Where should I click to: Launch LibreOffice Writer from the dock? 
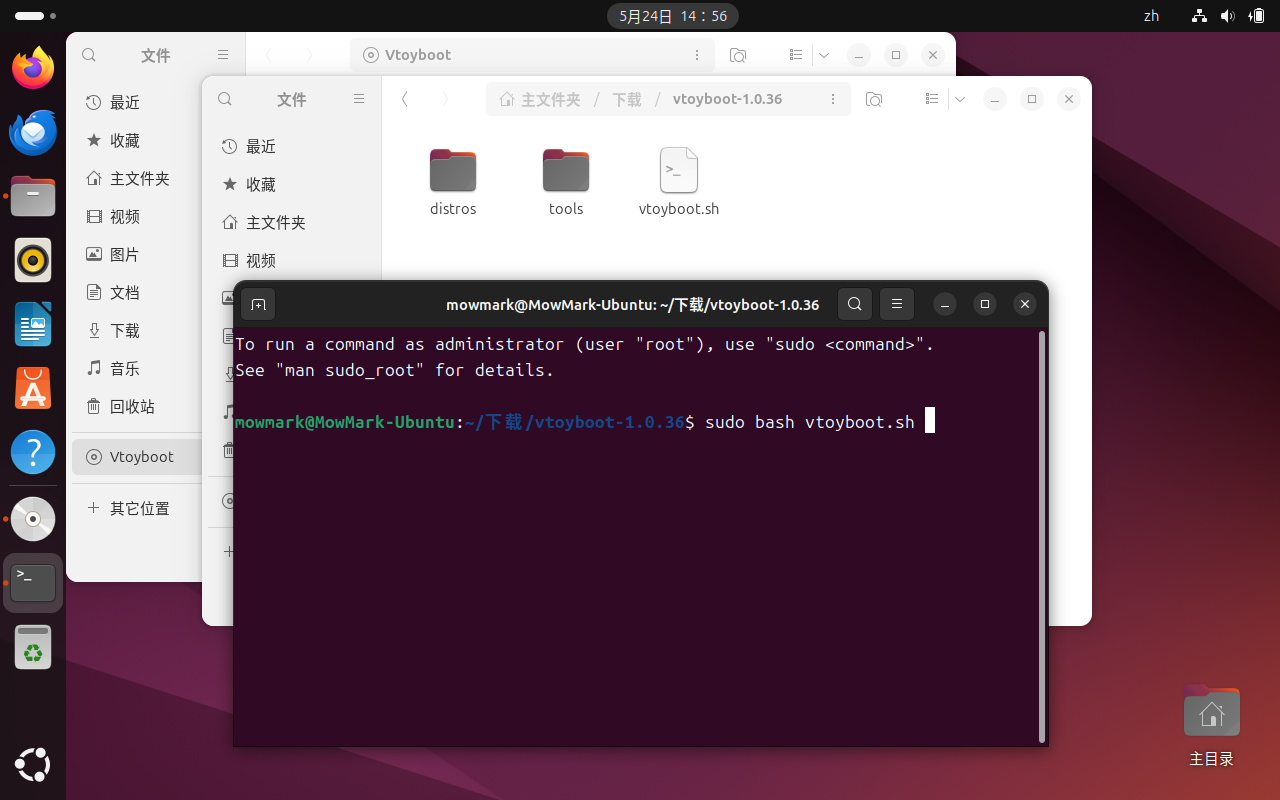[x=33, y=324]
